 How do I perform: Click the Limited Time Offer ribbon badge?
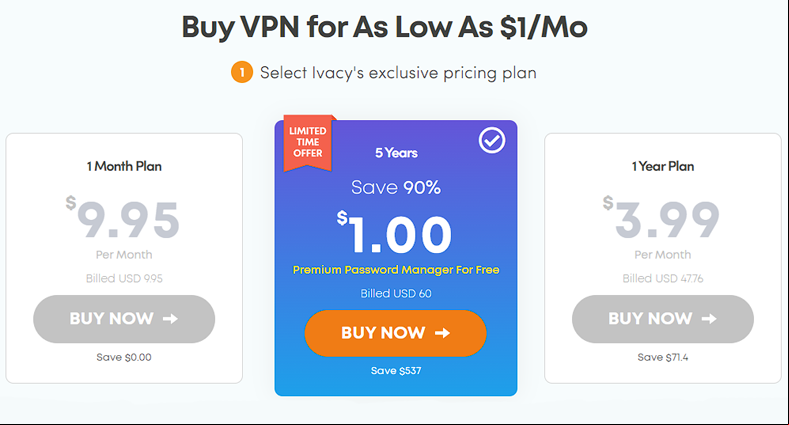click(x=308, y=143)
